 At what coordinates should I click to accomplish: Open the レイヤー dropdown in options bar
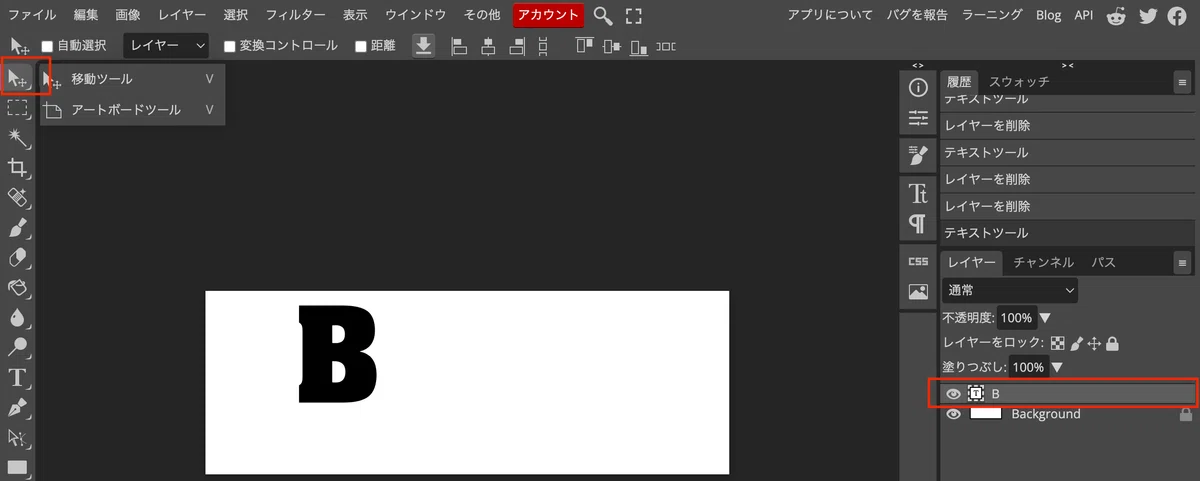[167, 46]
